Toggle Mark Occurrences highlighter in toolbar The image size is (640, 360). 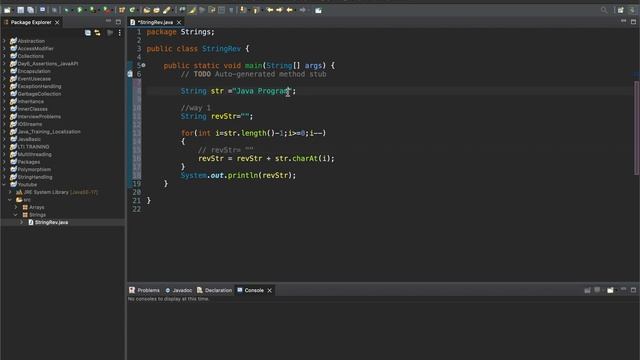pyautogui.click(x=192, y=10)
